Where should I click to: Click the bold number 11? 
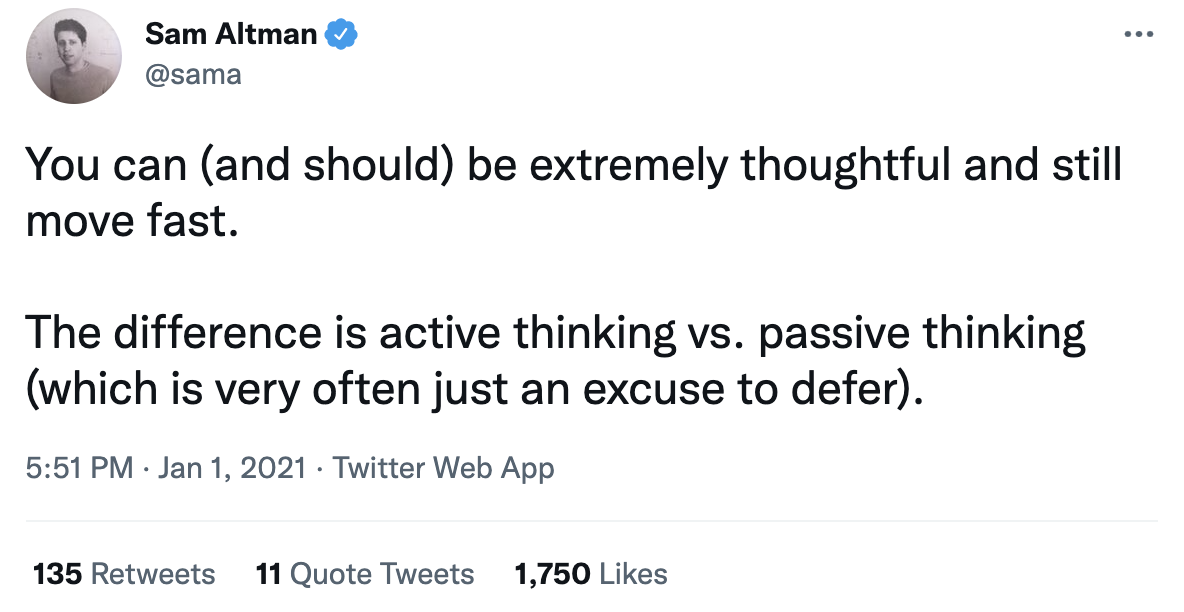[269, 574]
